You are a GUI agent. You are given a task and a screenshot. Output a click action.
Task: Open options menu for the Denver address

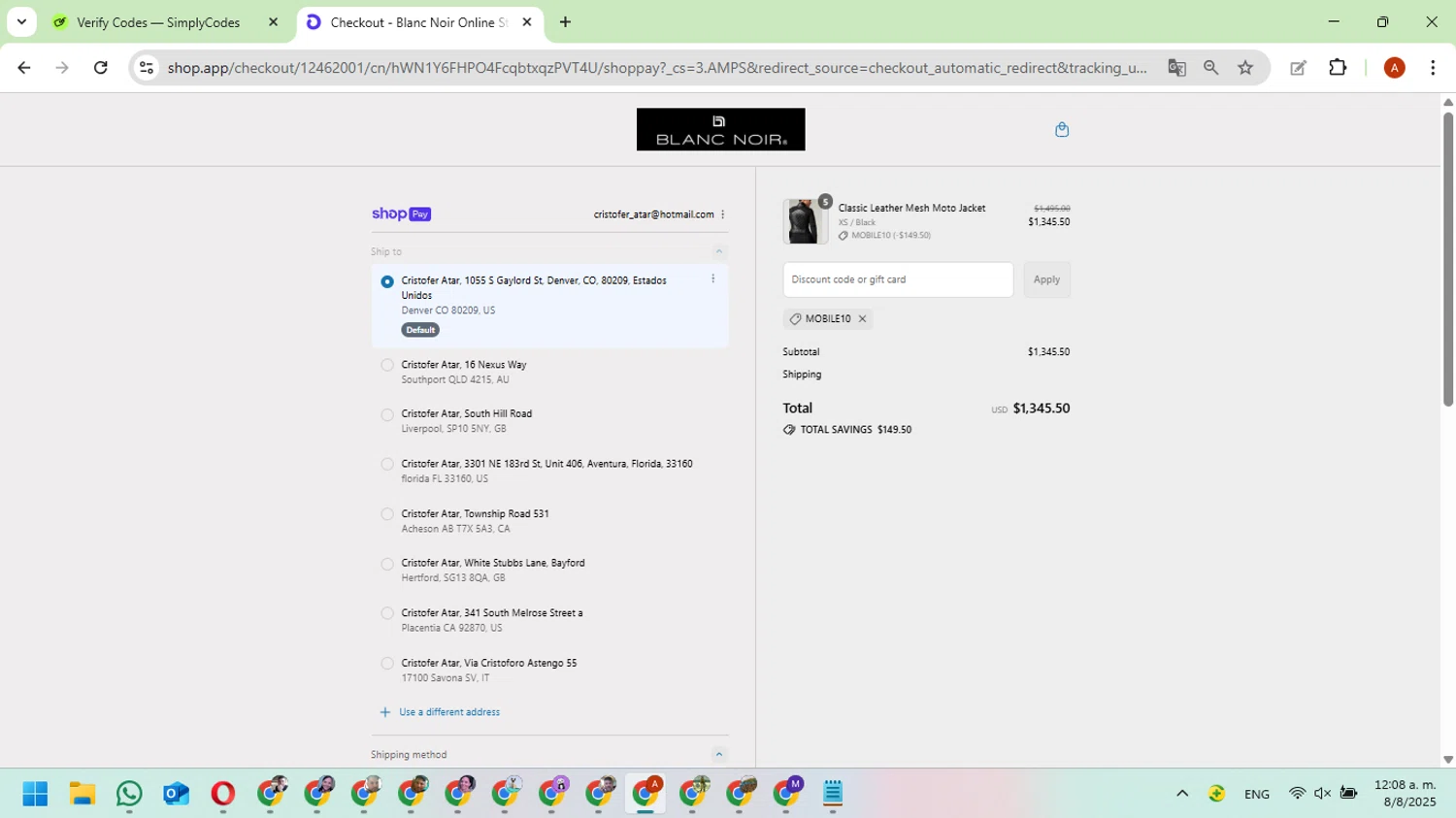pos(712,279)
